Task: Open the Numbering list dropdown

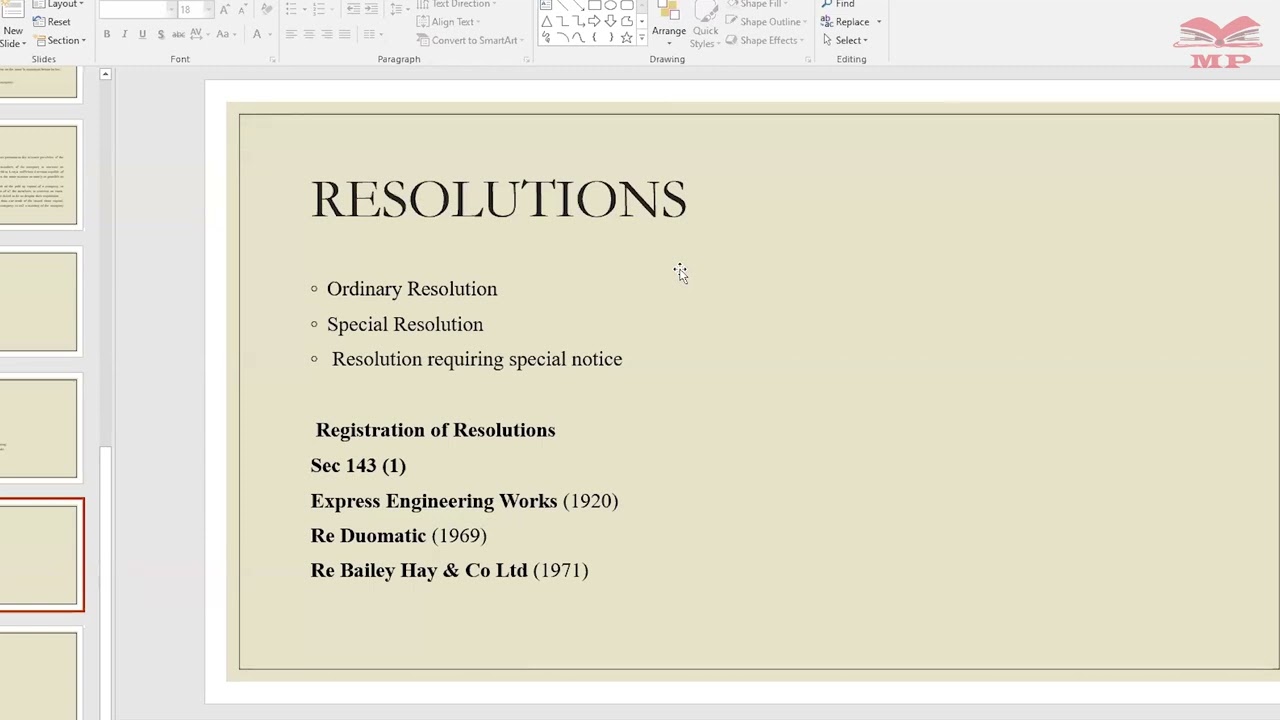Action: tap(332, 9)
